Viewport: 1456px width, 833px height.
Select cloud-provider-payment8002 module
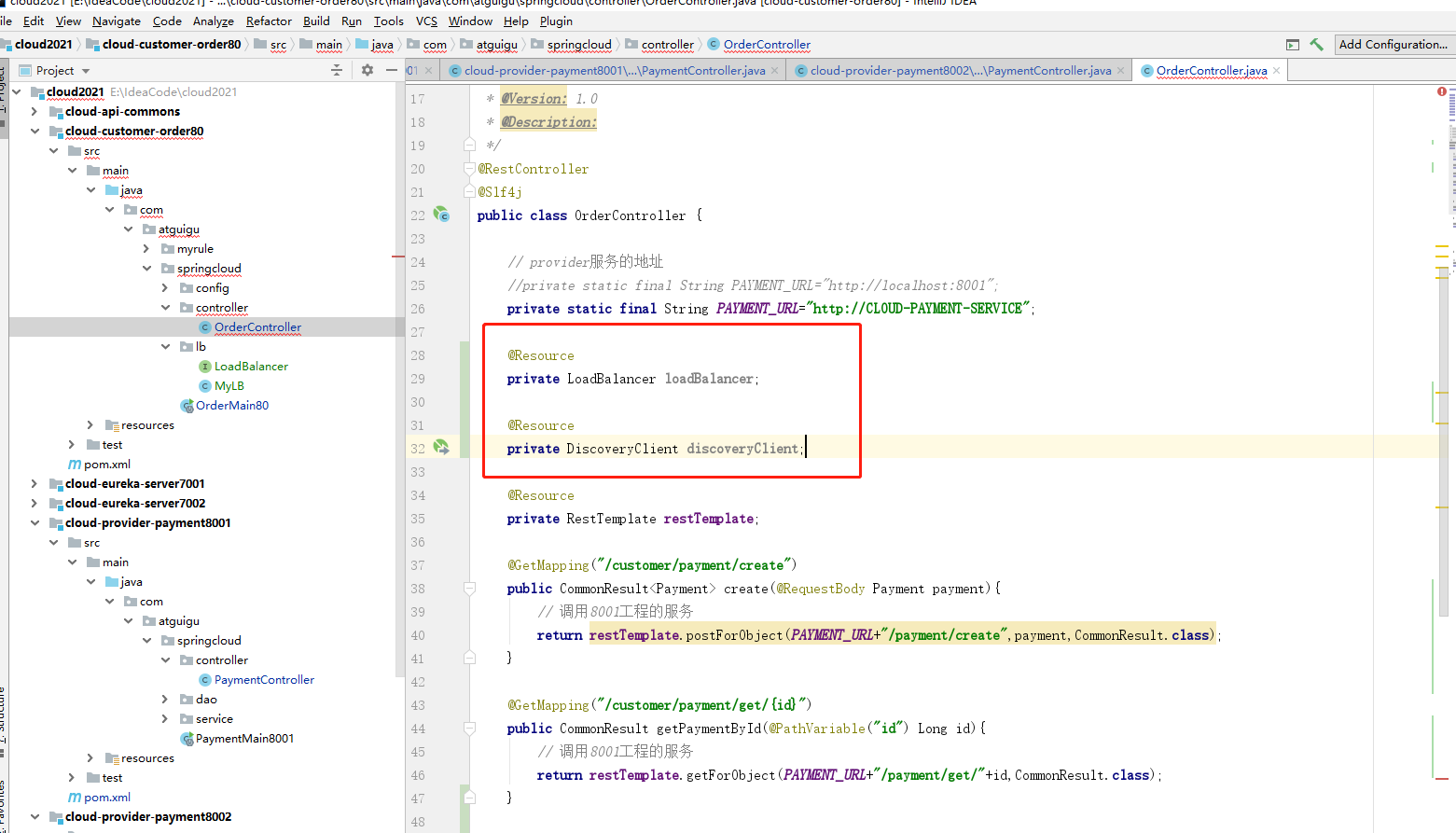tap(148, 817)
